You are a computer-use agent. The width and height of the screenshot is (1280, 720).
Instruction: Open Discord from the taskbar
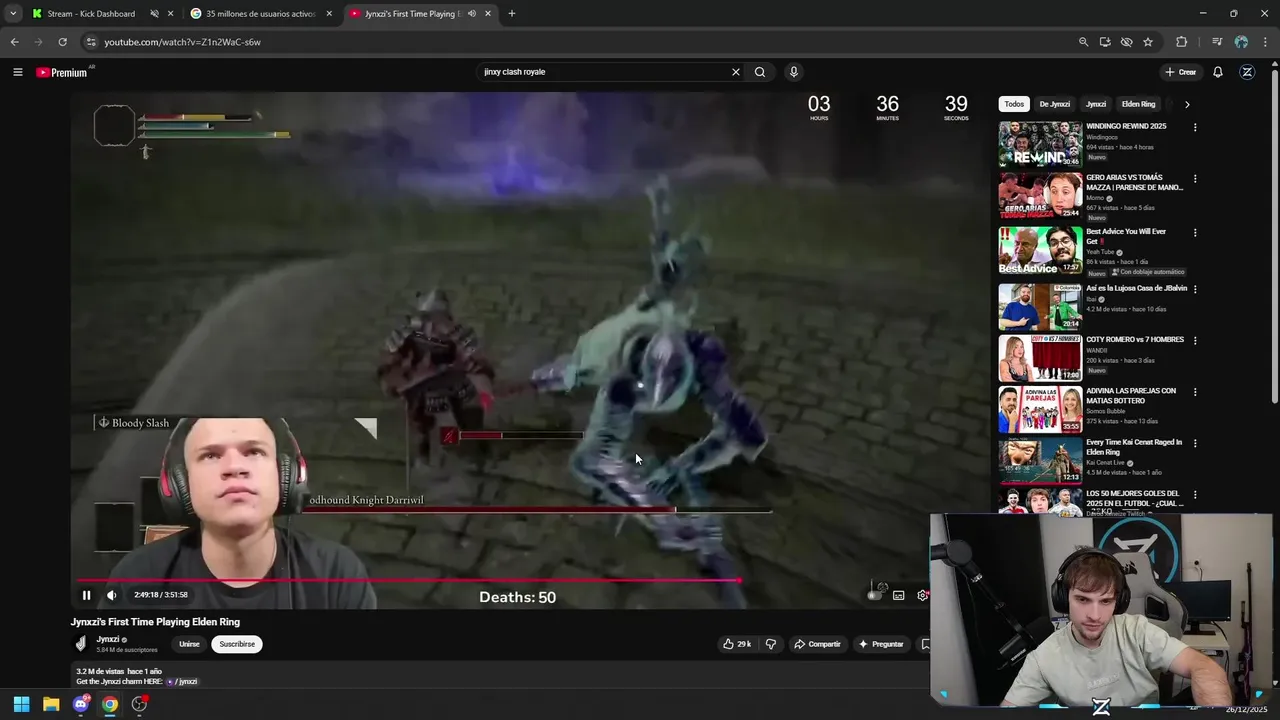tap(81, 704)
